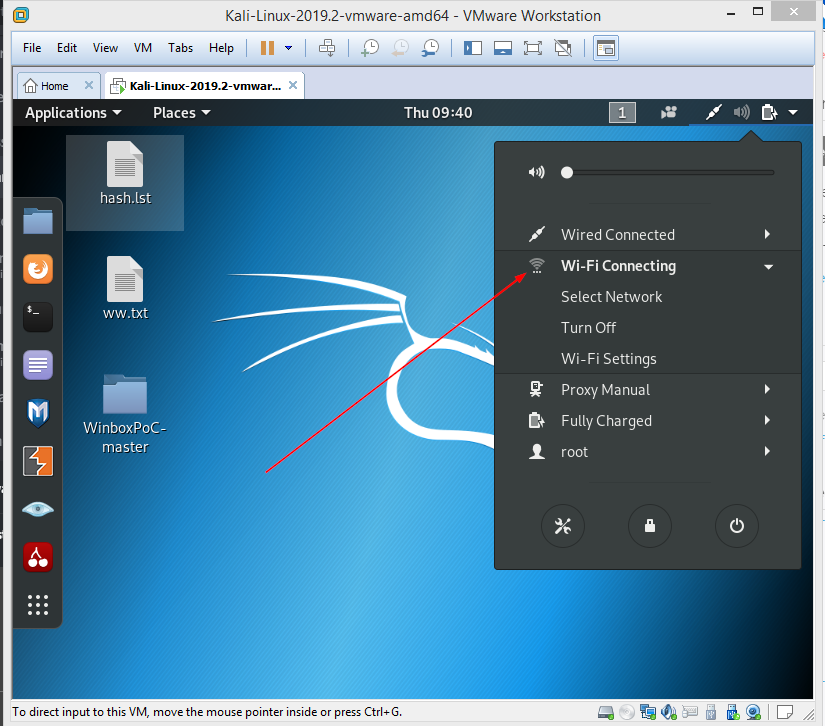
Task: Close the Home tab
Action: [x=89, y=85]
